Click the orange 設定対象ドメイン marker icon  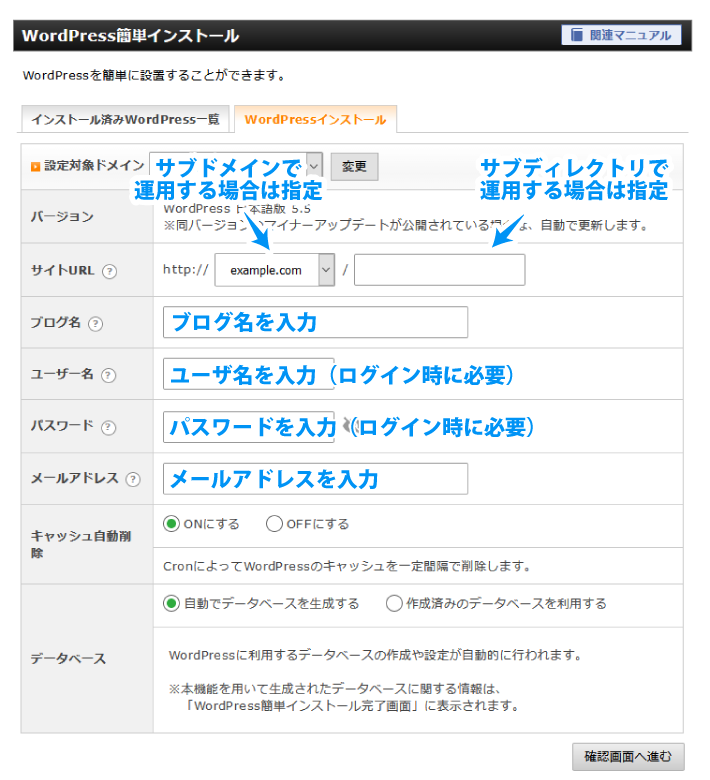pos(35,167)
